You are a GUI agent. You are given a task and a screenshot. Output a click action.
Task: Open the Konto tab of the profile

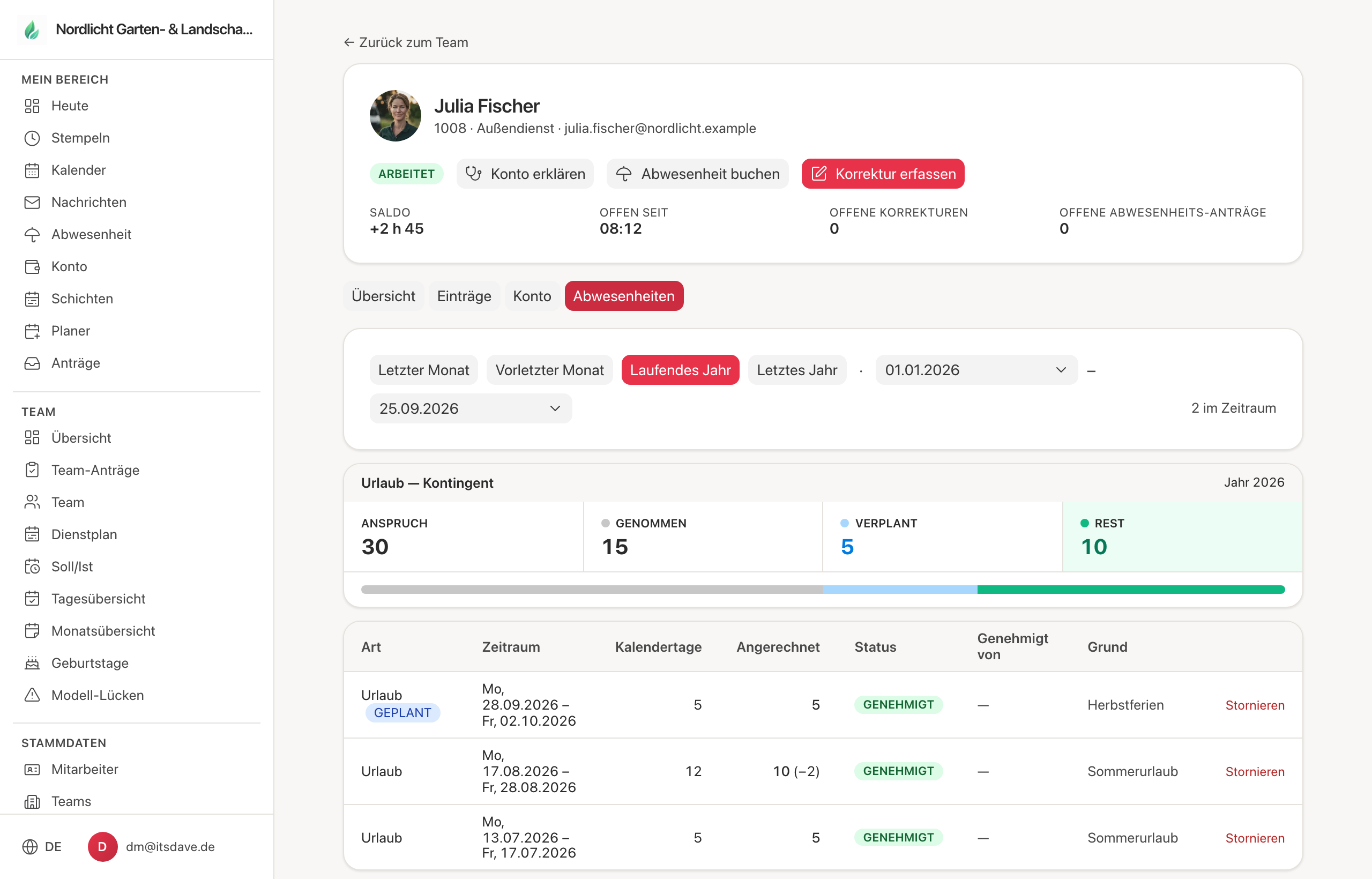point(532,296)
